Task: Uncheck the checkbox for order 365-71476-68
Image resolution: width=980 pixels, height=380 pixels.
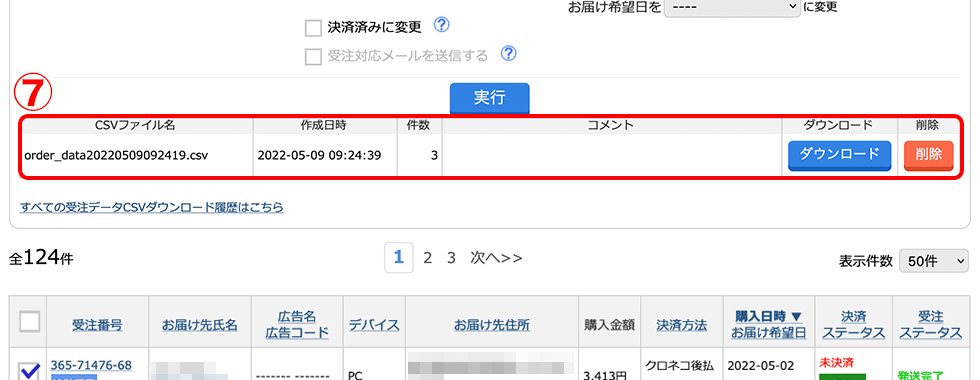Action: pos(29,372)
